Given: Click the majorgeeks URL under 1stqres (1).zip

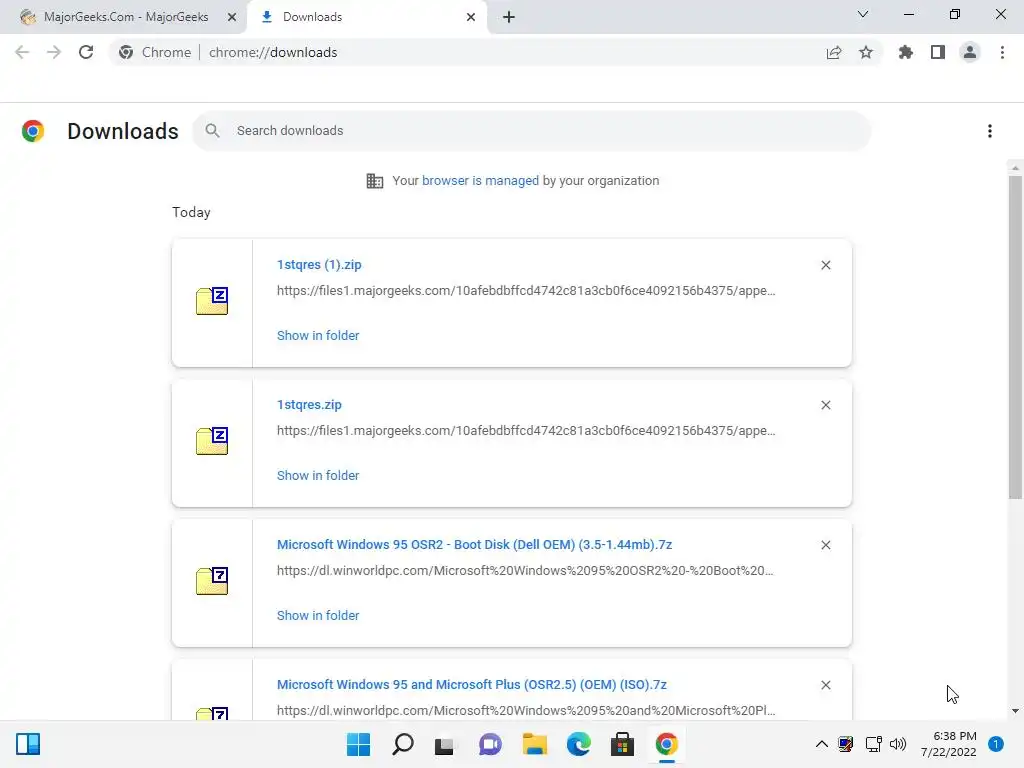Looking at the screenshot, I should (526, 291).
